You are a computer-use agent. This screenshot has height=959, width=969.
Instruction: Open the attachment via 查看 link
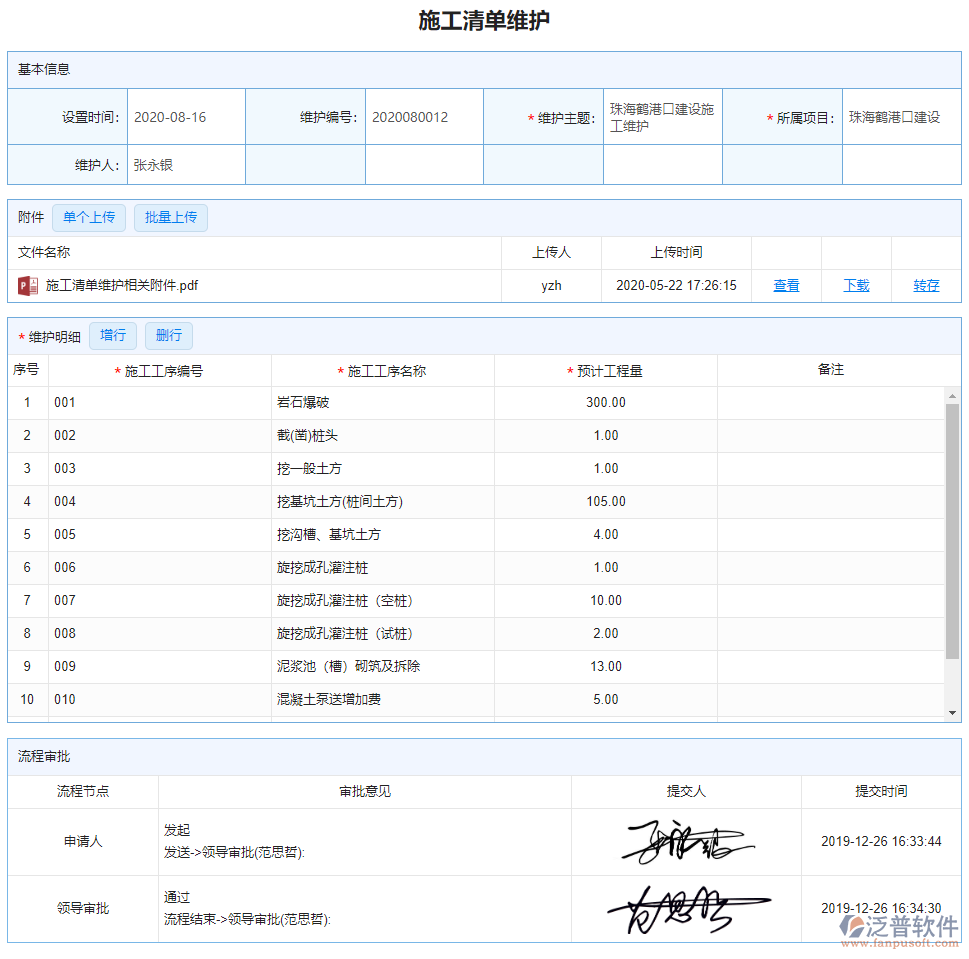tap(786, 285)
